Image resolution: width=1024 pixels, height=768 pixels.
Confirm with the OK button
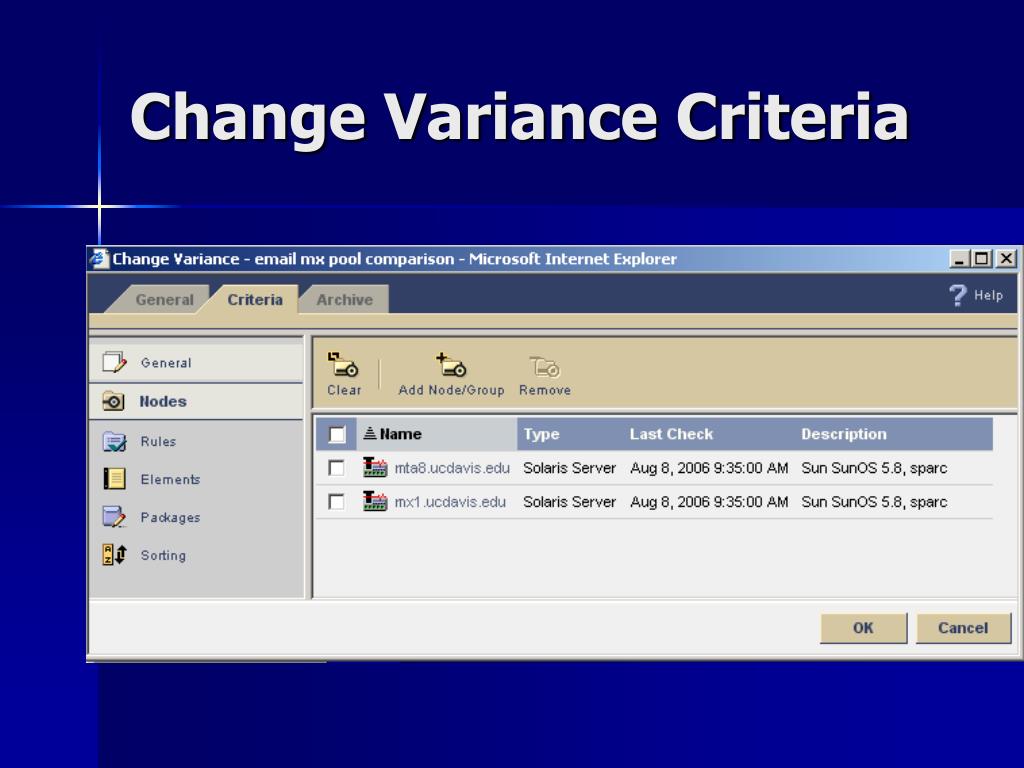(x=863, y=628)
